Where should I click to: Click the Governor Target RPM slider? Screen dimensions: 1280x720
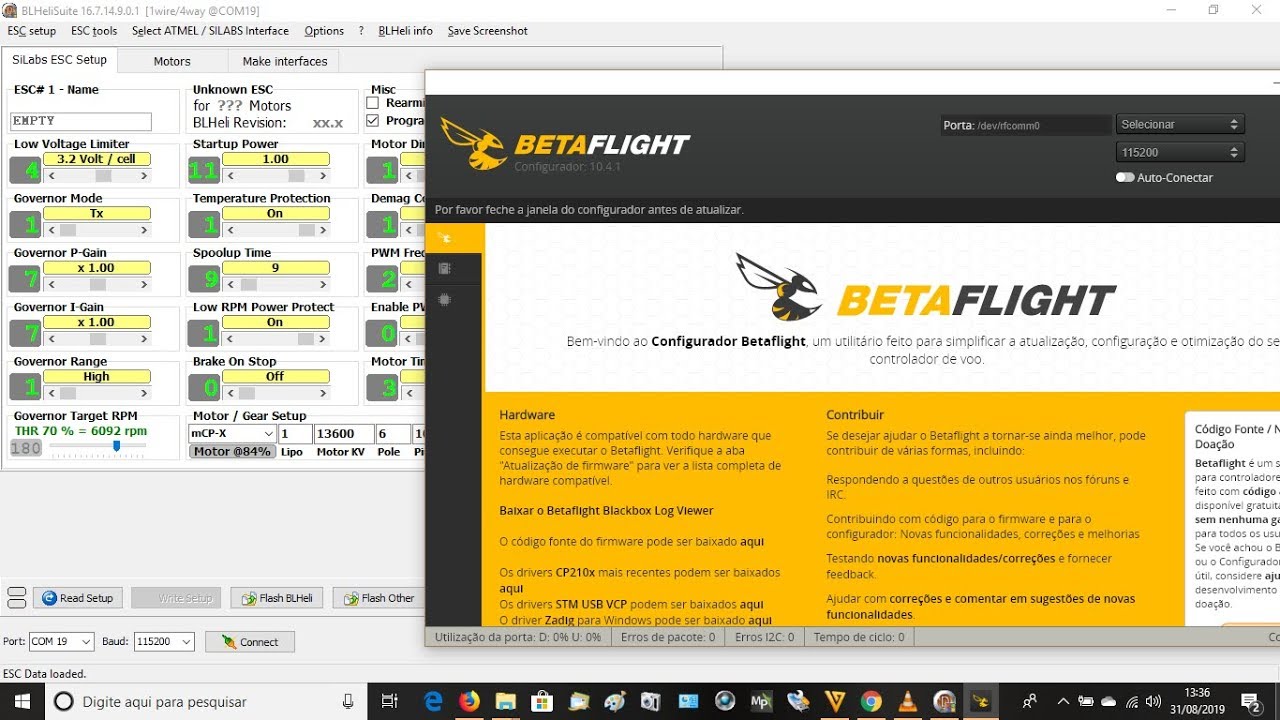[100, 447]
